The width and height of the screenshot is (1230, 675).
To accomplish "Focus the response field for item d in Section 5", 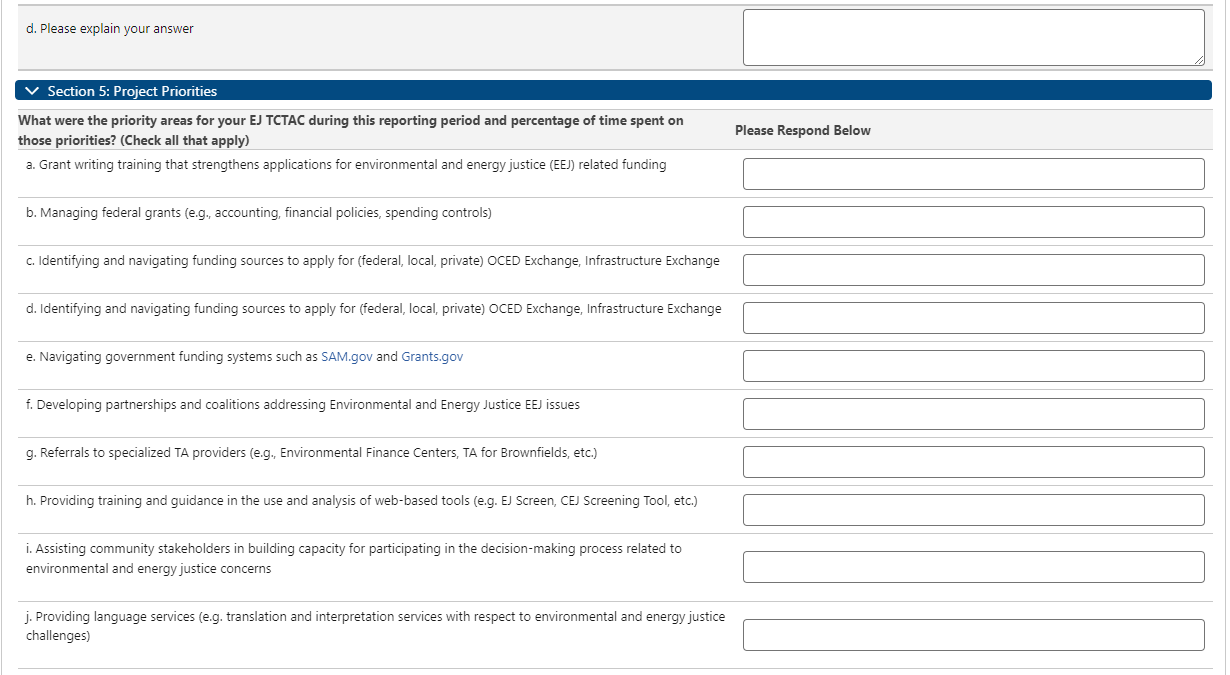I will tap(973, 318).
